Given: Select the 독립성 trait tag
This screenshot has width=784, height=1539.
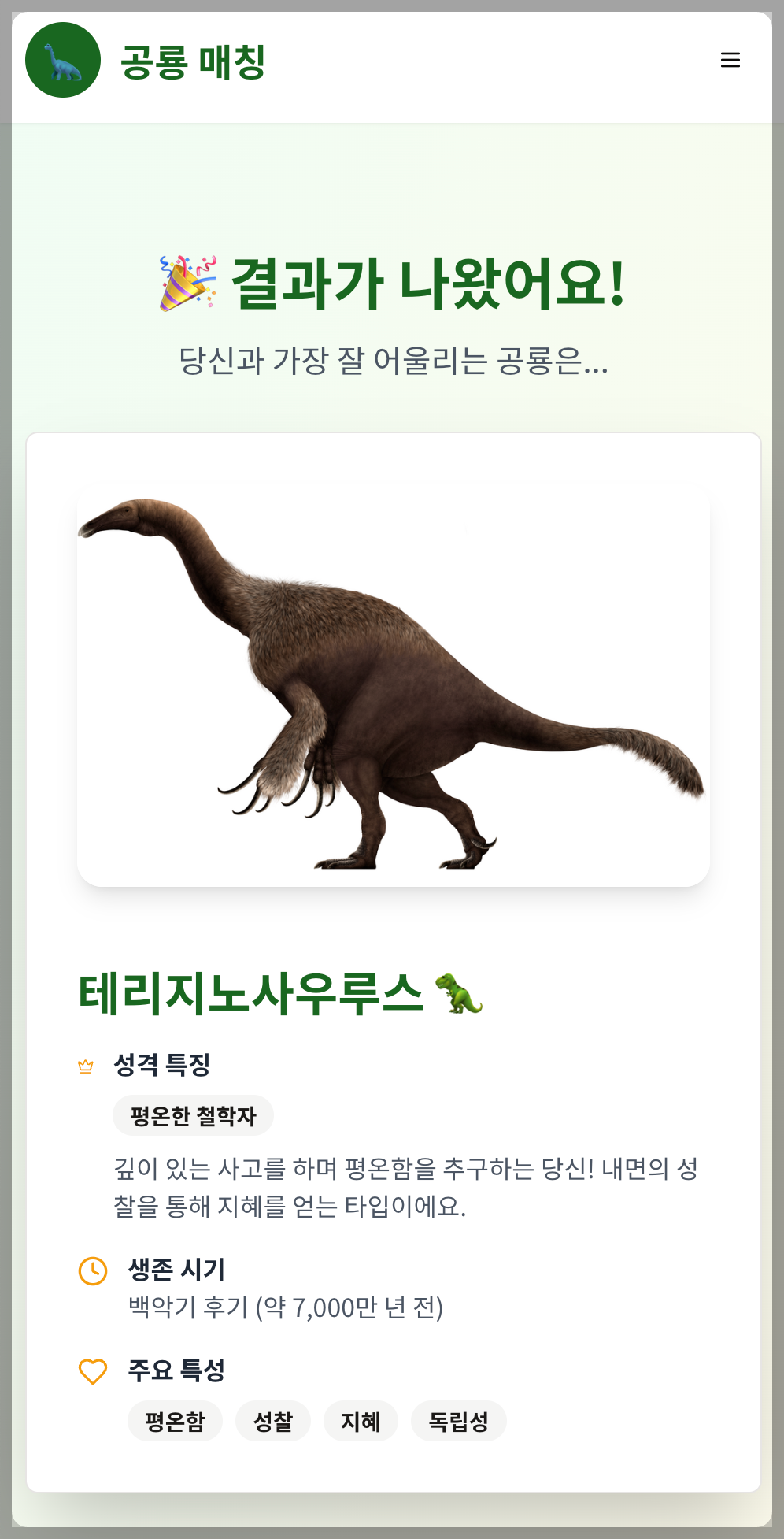Looking at the screenshot, I should click(x=458, y=1421).
